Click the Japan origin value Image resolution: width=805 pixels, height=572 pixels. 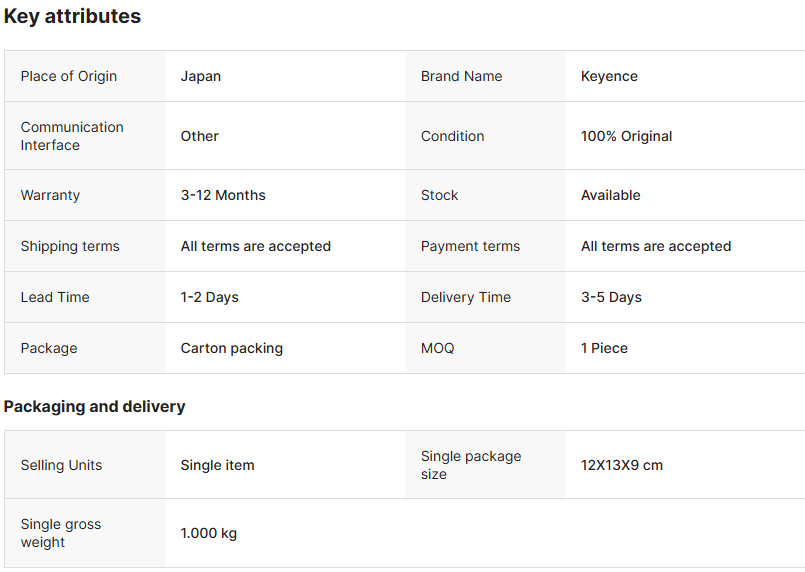[x=201, y=76]
